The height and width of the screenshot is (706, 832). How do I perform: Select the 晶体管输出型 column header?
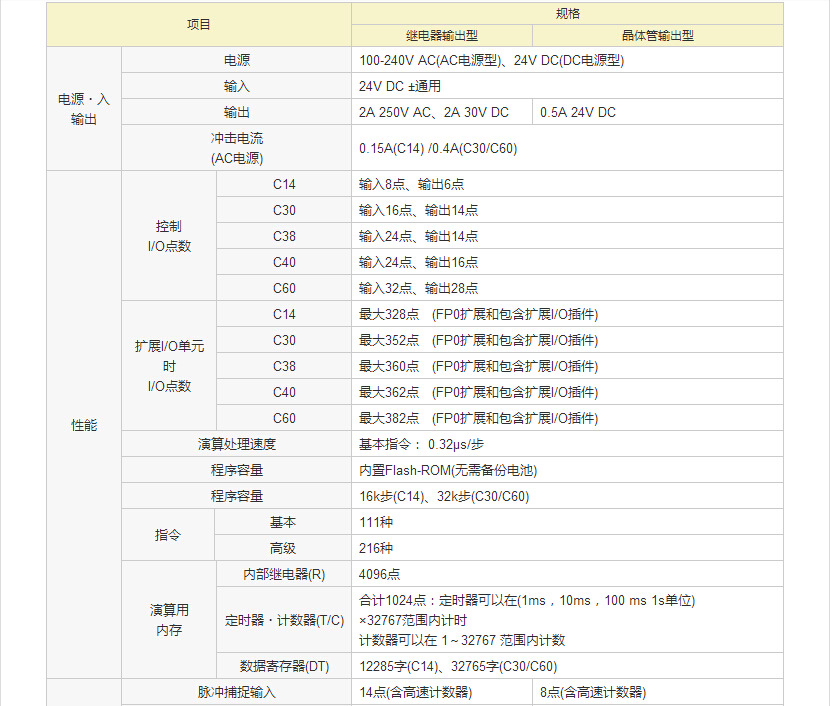[656, 35]
